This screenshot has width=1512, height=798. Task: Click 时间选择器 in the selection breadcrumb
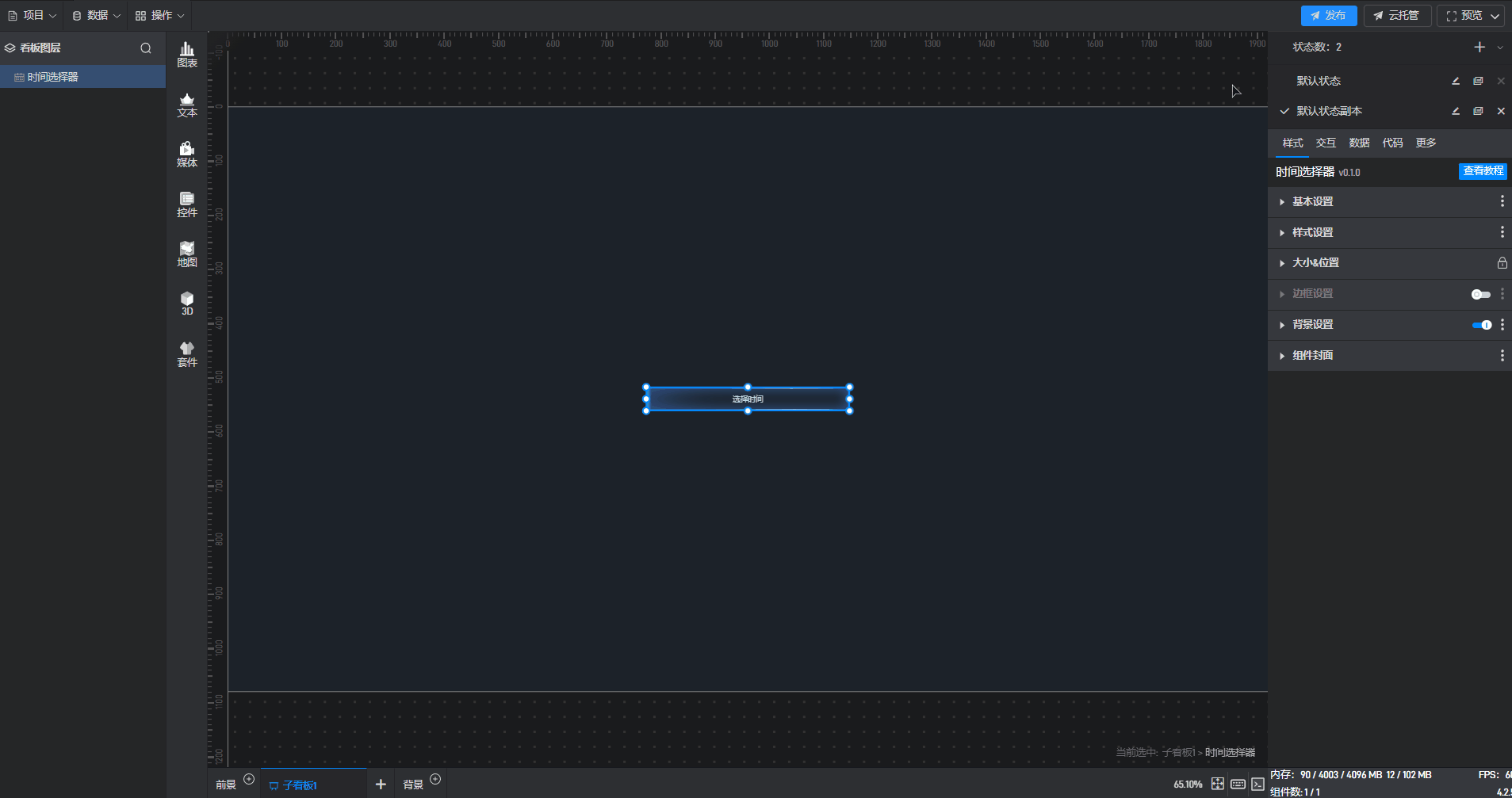pyautogui.click(x=1230, y=753)
